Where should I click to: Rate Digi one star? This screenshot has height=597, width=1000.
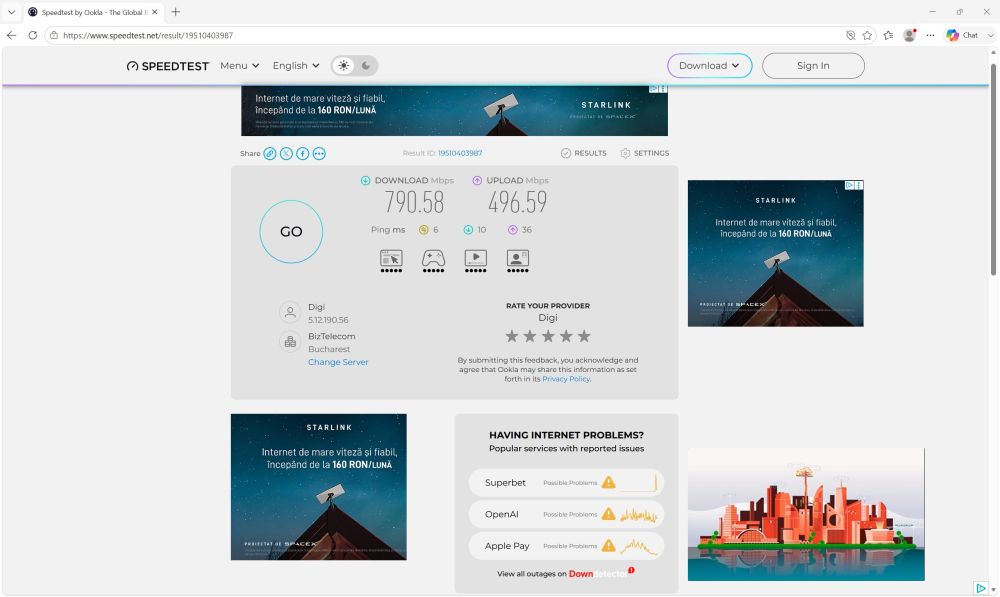(511, 336)
